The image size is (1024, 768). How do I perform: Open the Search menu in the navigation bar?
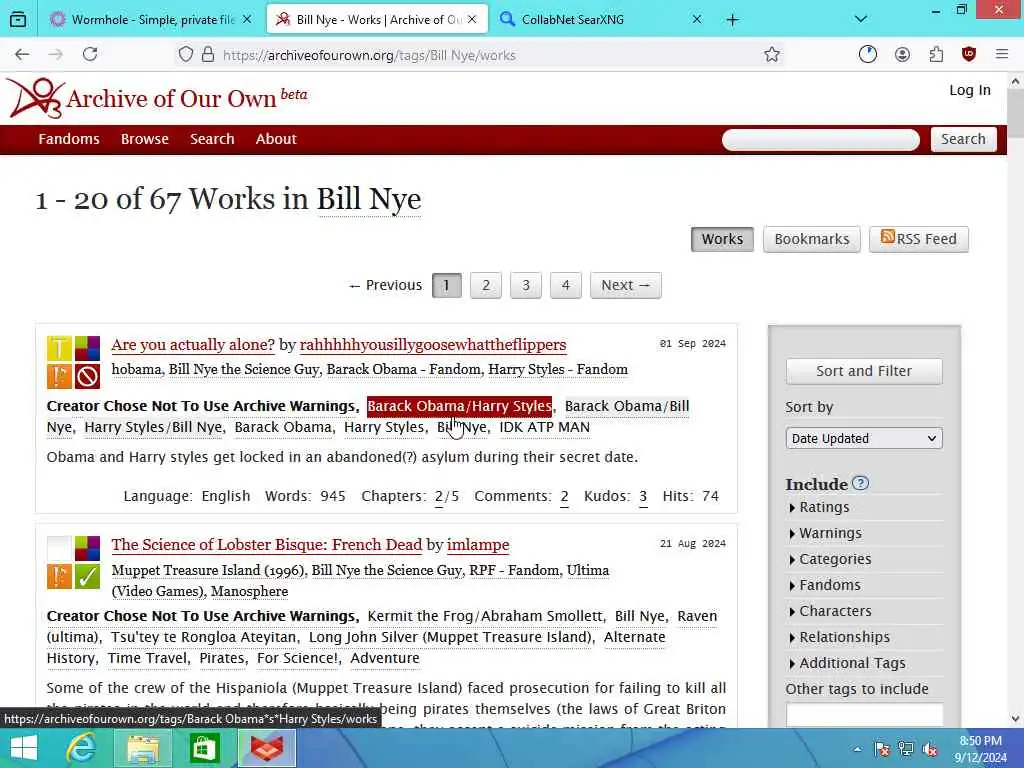[x=212, y=139]
